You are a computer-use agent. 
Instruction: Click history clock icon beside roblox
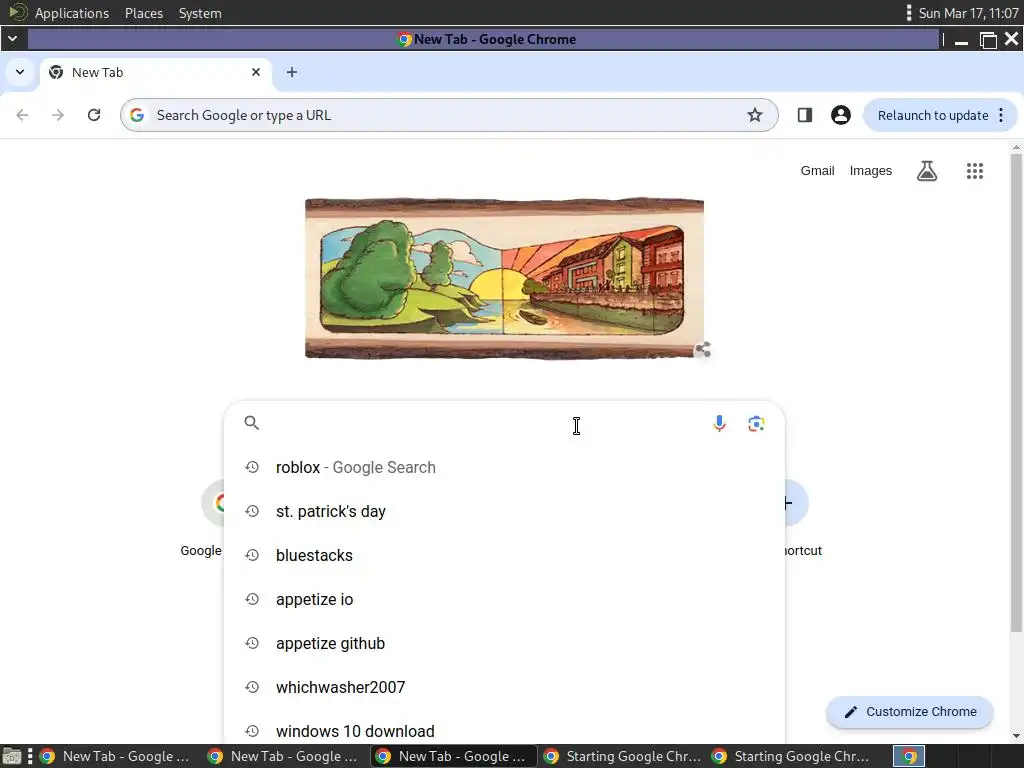coord(252,467)
